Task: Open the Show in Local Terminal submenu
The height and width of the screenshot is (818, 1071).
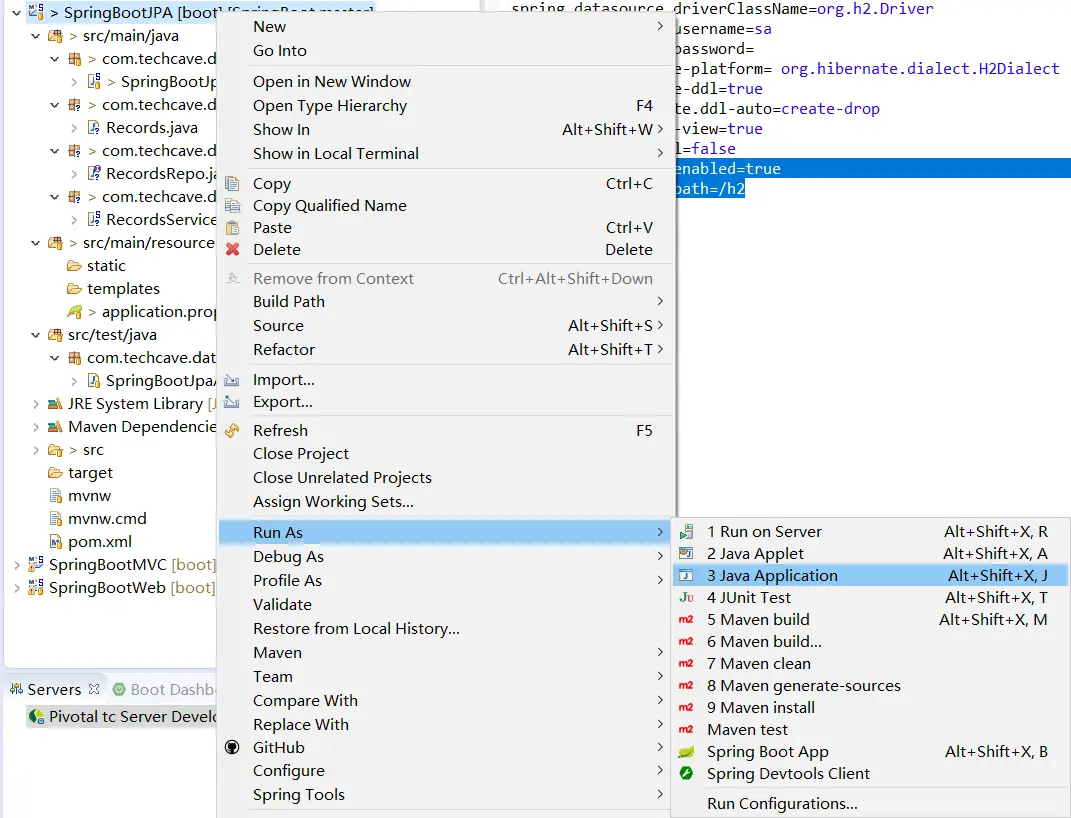Action: [x=445, y=153]
